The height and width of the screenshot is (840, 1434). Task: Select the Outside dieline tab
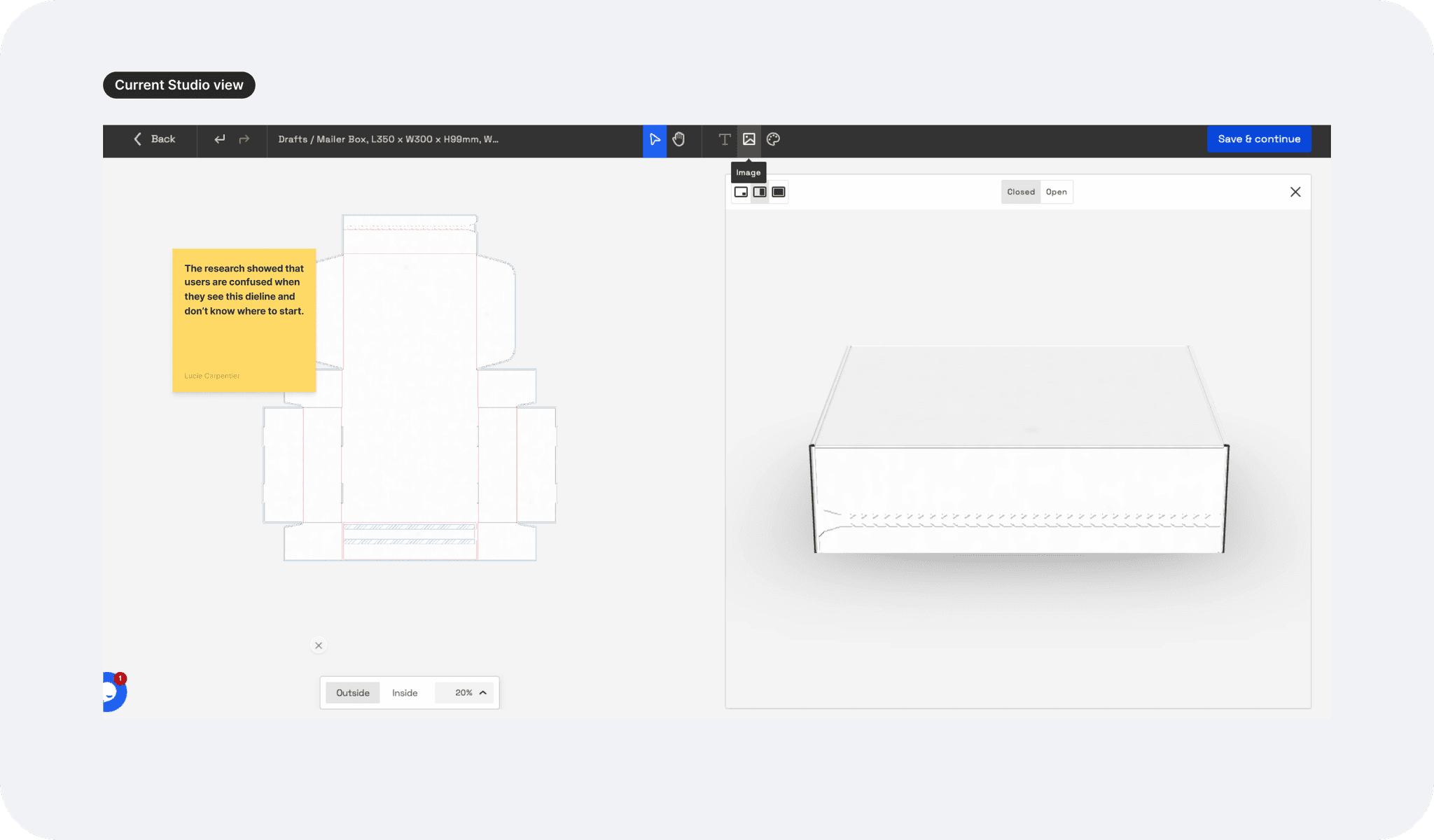(352, 693)
